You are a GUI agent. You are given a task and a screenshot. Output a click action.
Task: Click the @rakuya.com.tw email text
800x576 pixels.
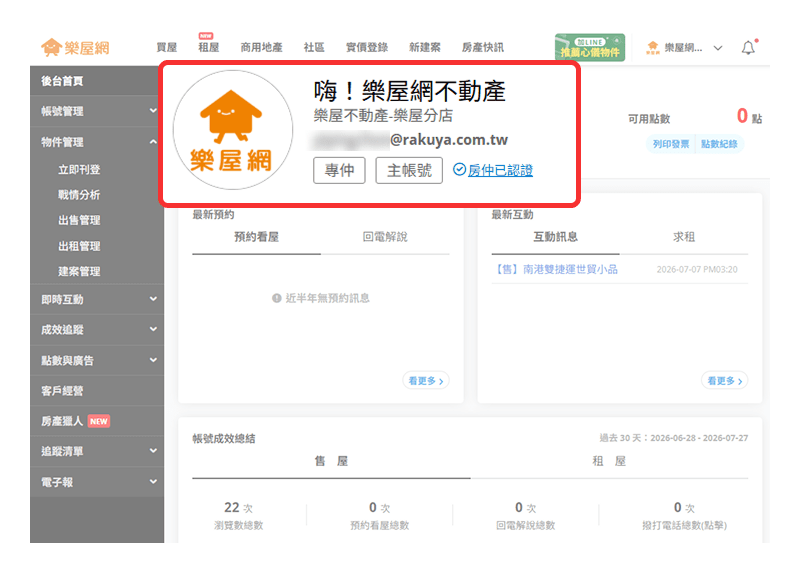(449, 140)
